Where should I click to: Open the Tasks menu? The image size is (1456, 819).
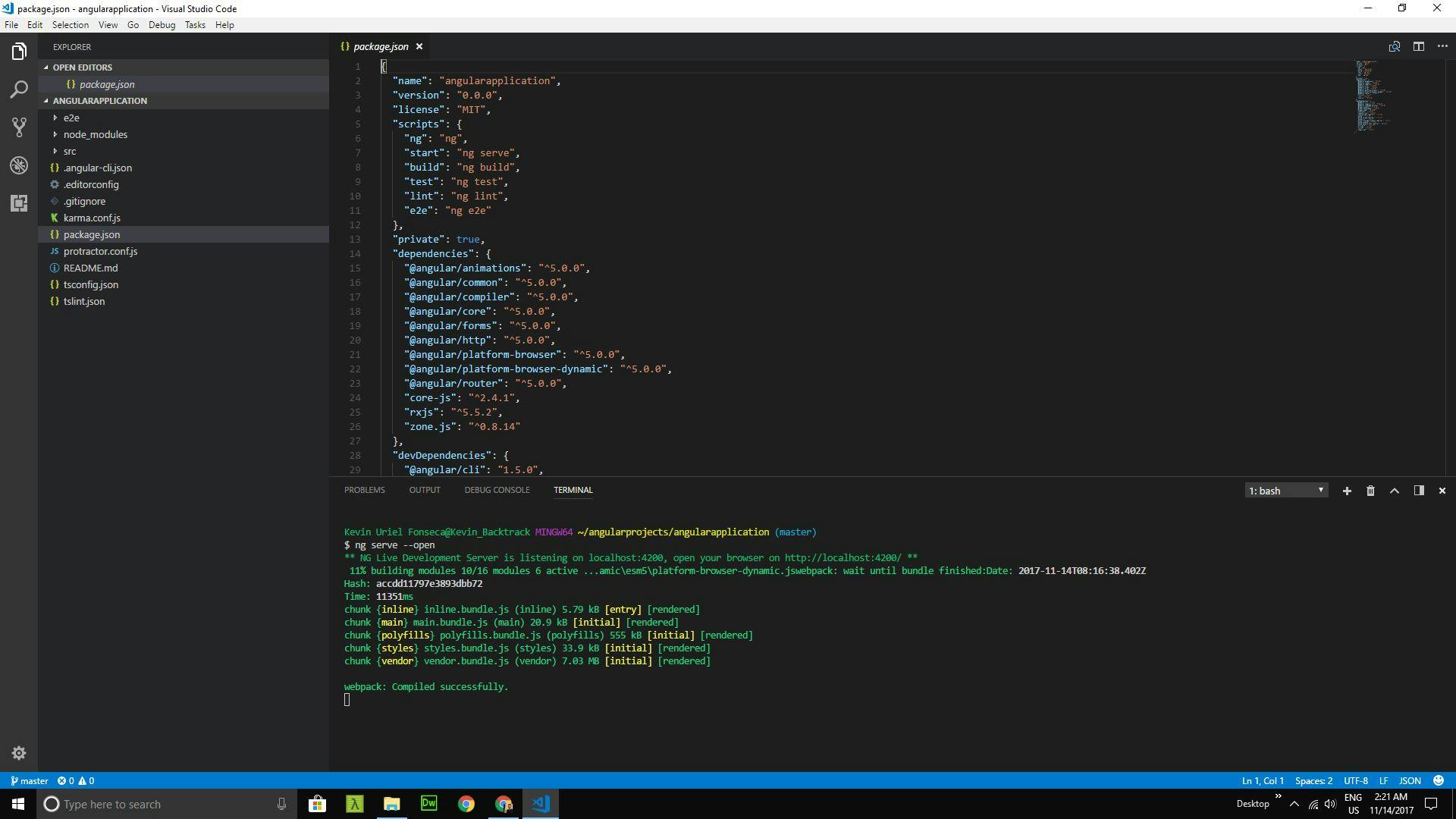(194, 25)
